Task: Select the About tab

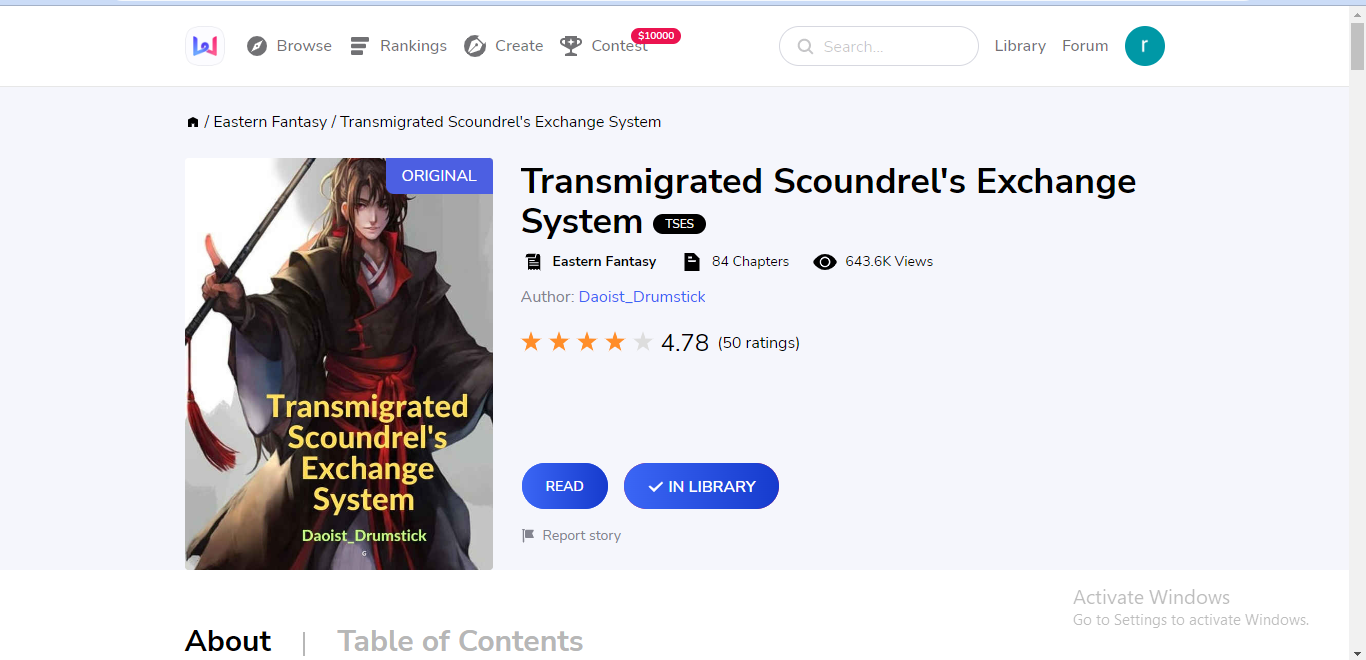Action: [x=228, y=641]
